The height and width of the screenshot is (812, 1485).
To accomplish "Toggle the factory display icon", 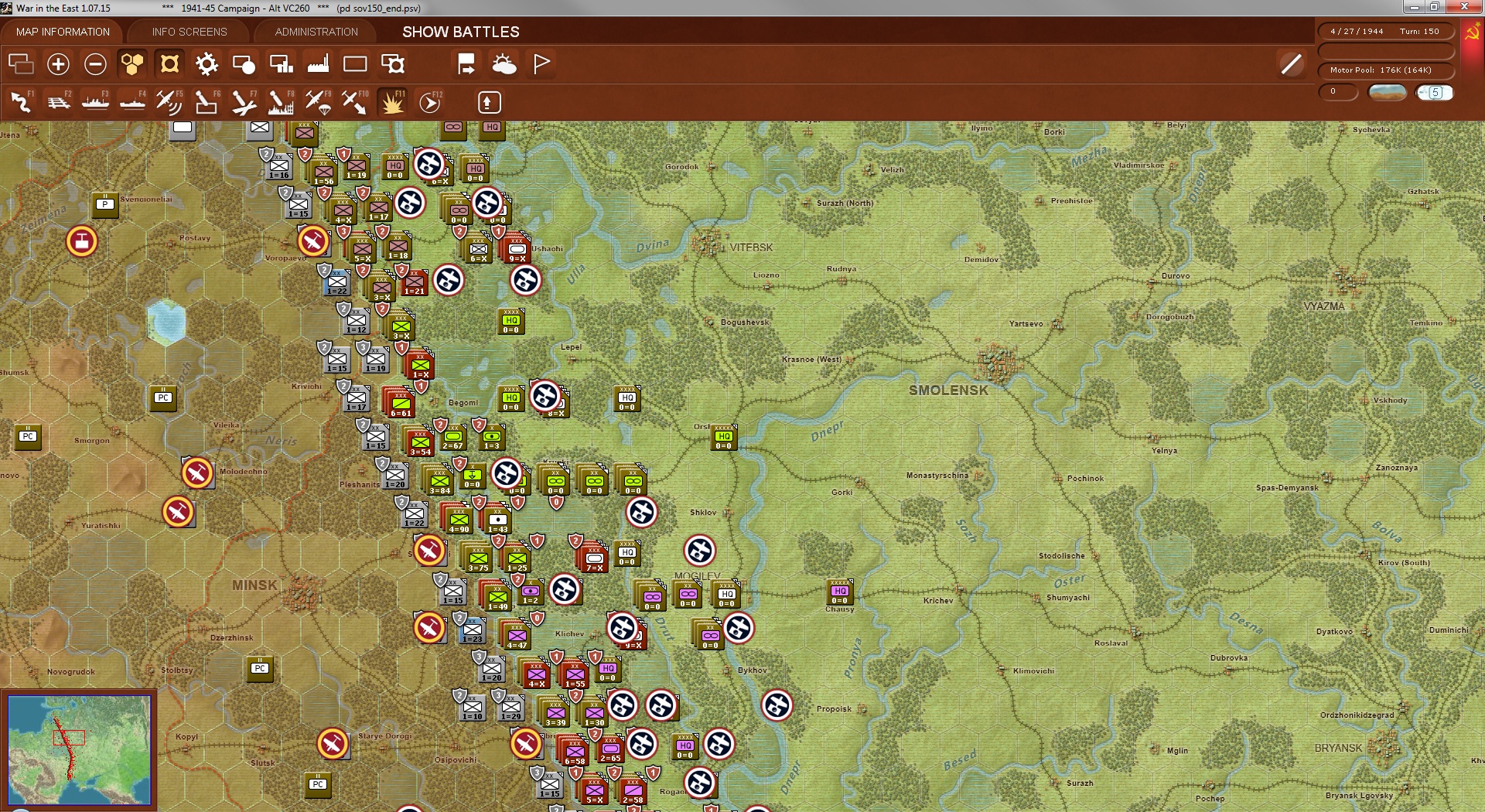I will coord(318,63).
